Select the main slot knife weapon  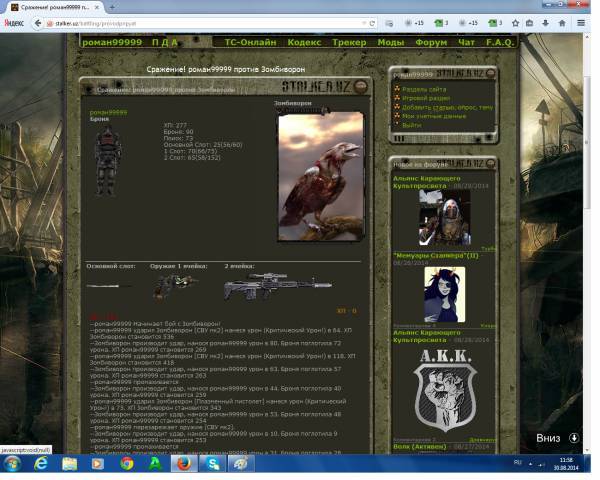pos(110,286)
